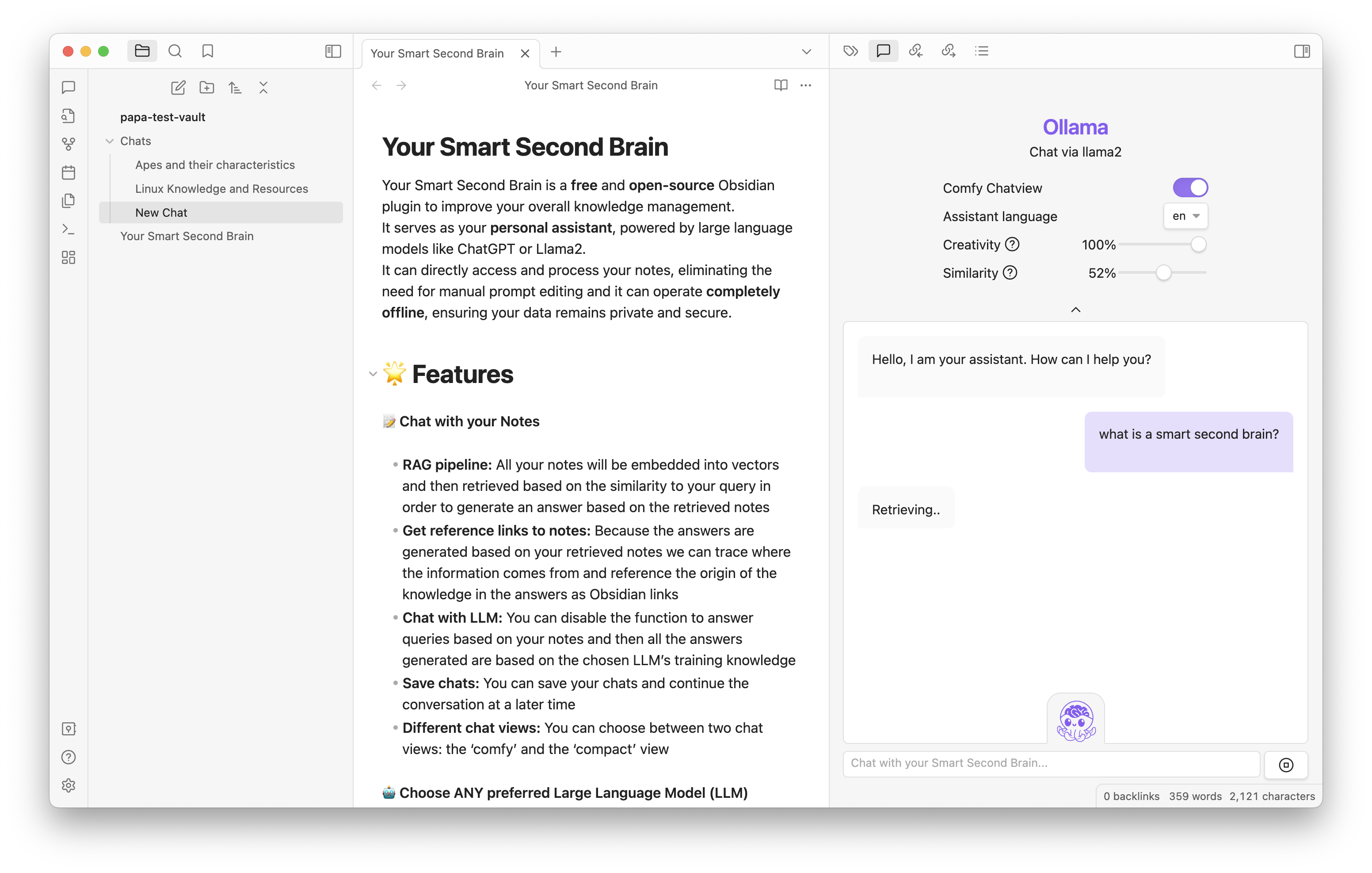Viewport: 1372px width, 873px height.
Task: Create a new note icon
Action: pos(178,87)
